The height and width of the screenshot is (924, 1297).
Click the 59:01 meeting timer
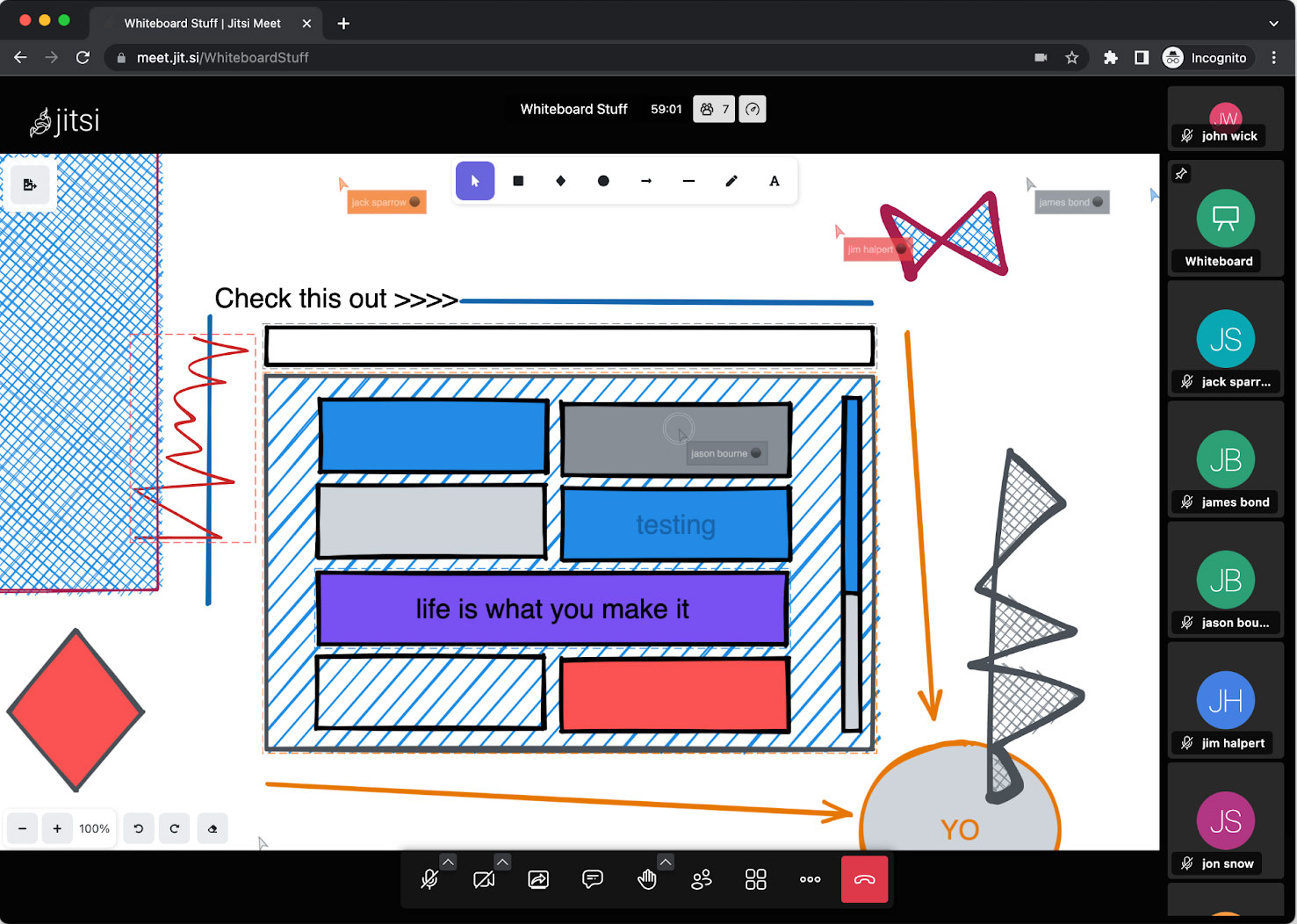click(666, 109)
